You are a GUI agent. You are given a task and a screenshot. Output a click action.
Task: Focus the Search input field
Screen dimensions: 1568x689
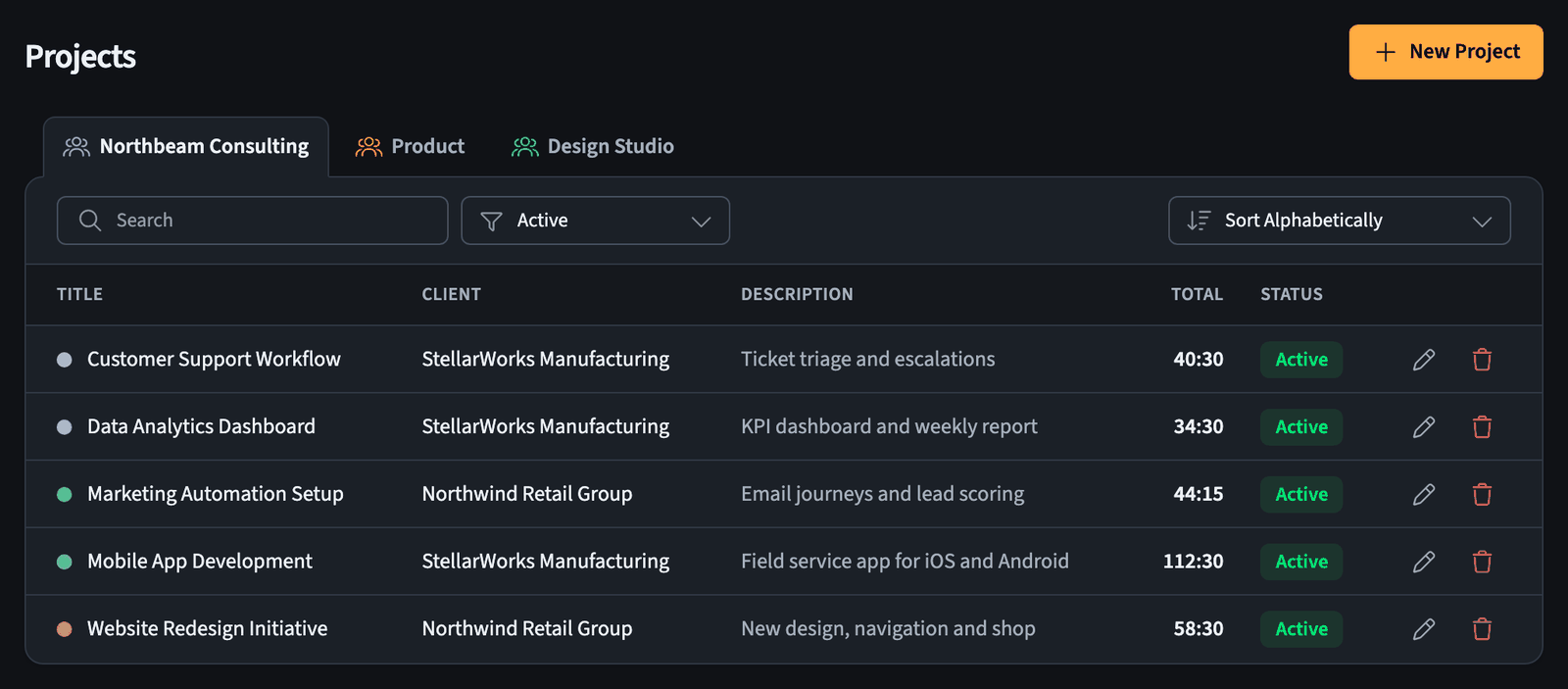click(x=253, y=221)
